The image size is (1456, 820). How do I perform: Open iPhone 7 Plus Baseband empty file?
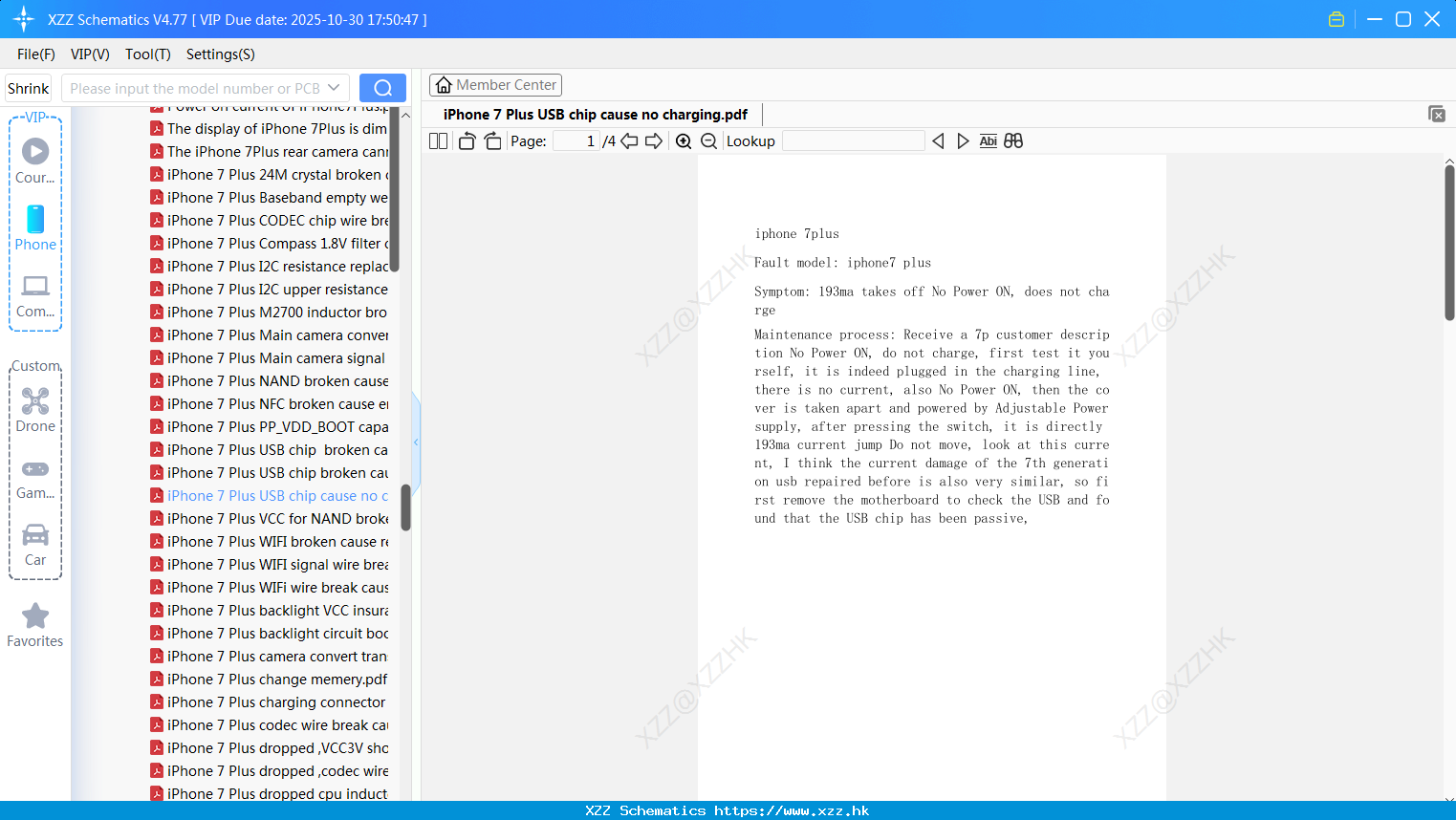tap(270, 198)
